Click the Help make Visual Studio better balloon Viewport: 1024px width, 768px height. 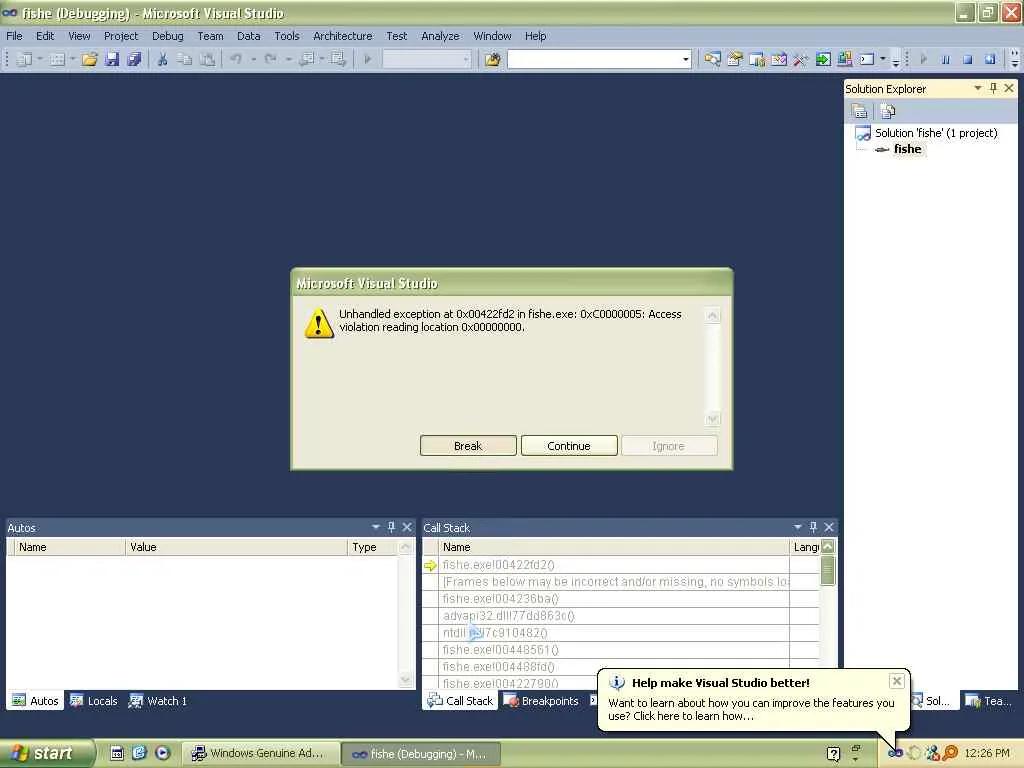752,699
